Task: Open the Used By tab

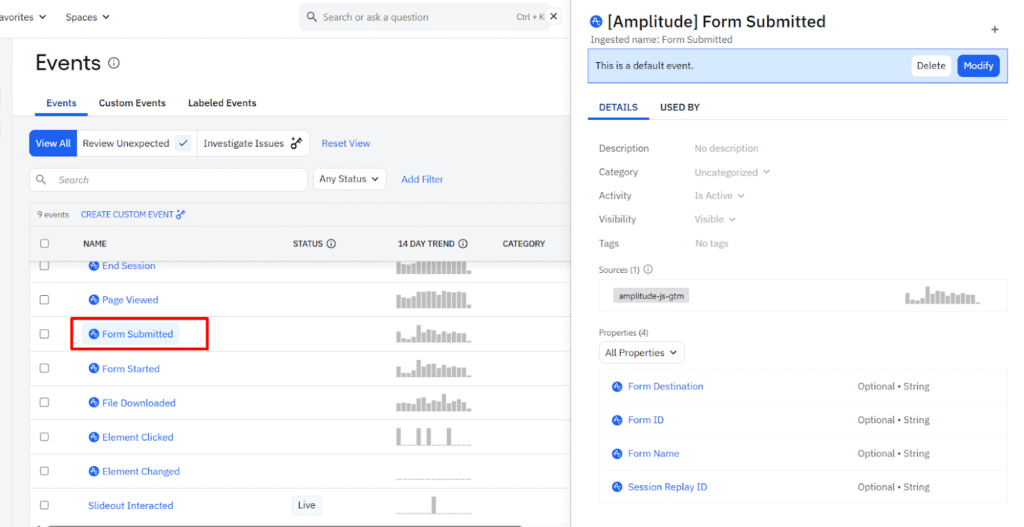Action: click(x=679, y=107)
